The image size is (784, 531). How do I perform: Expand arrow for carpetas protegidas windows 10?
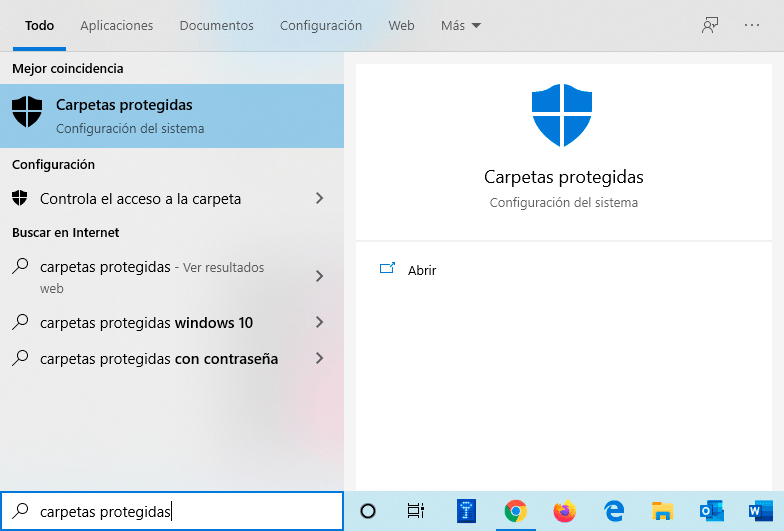point(320,322)
